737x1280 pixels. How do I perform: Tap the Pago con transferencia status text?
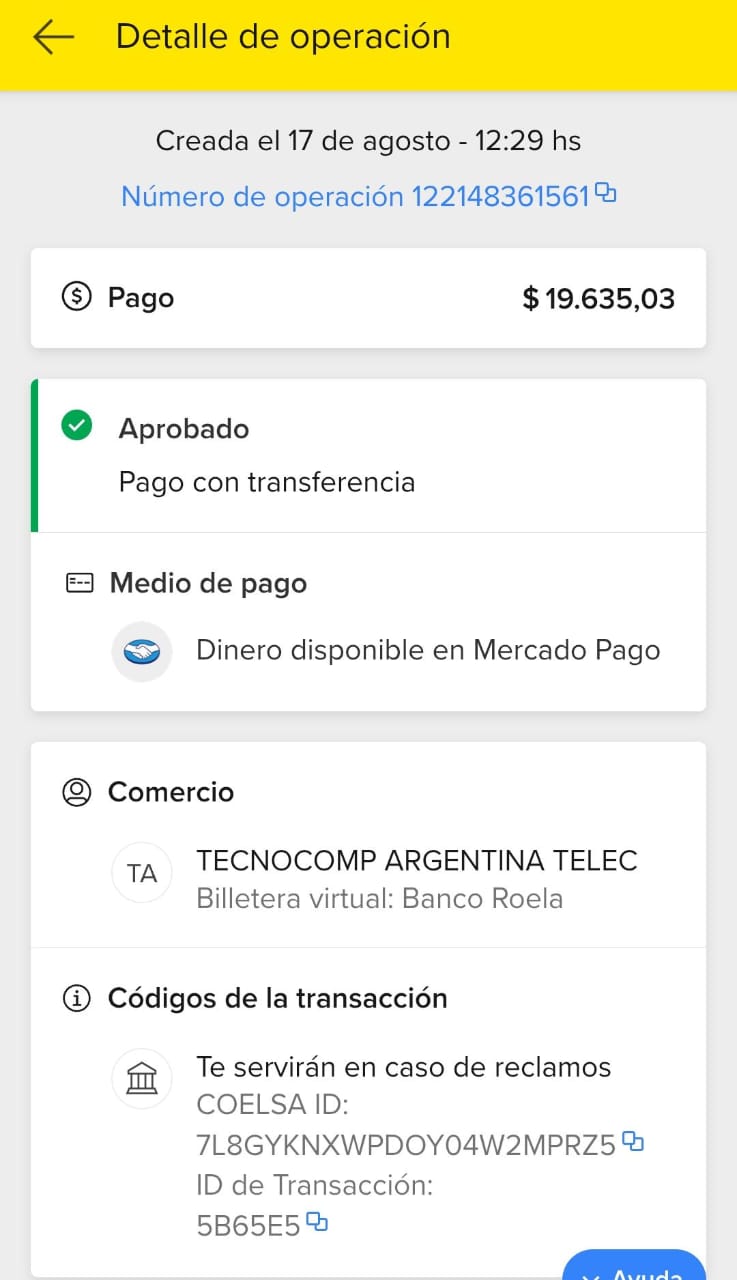coord(266,482)
